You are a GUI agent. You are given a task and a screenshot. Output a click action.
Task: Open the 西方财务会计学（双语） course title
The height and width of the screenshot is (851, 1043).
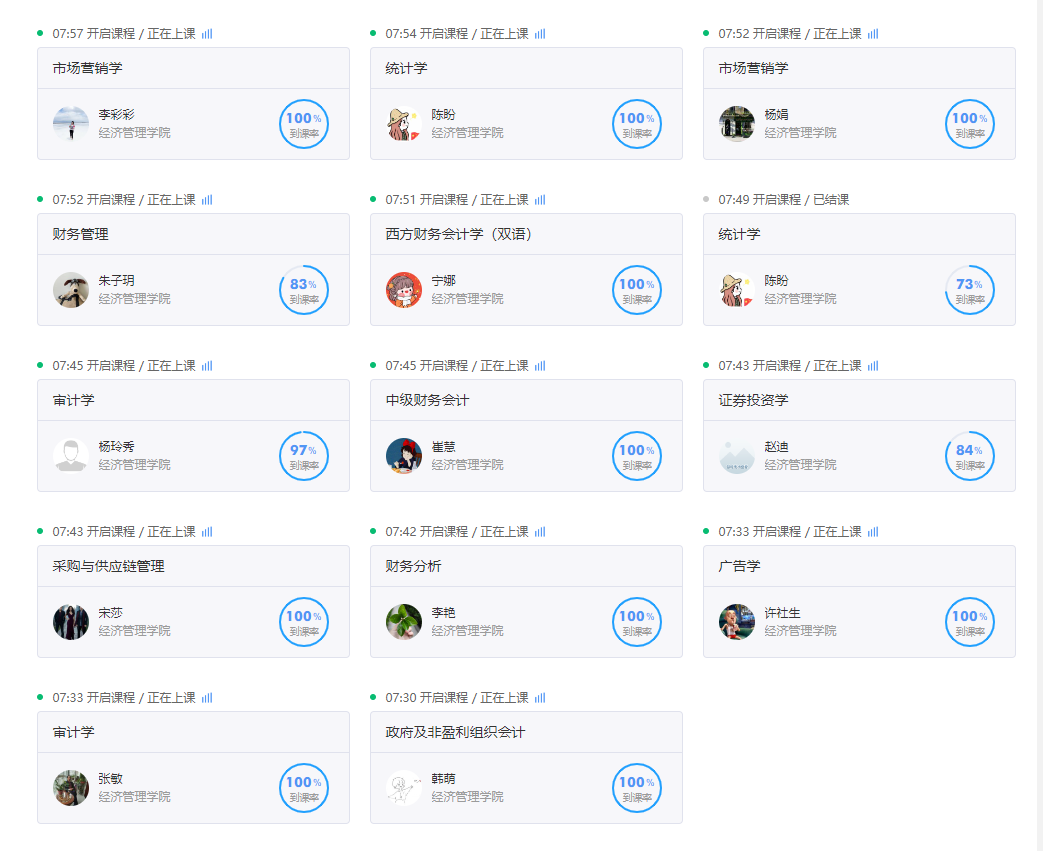(458, 234)
